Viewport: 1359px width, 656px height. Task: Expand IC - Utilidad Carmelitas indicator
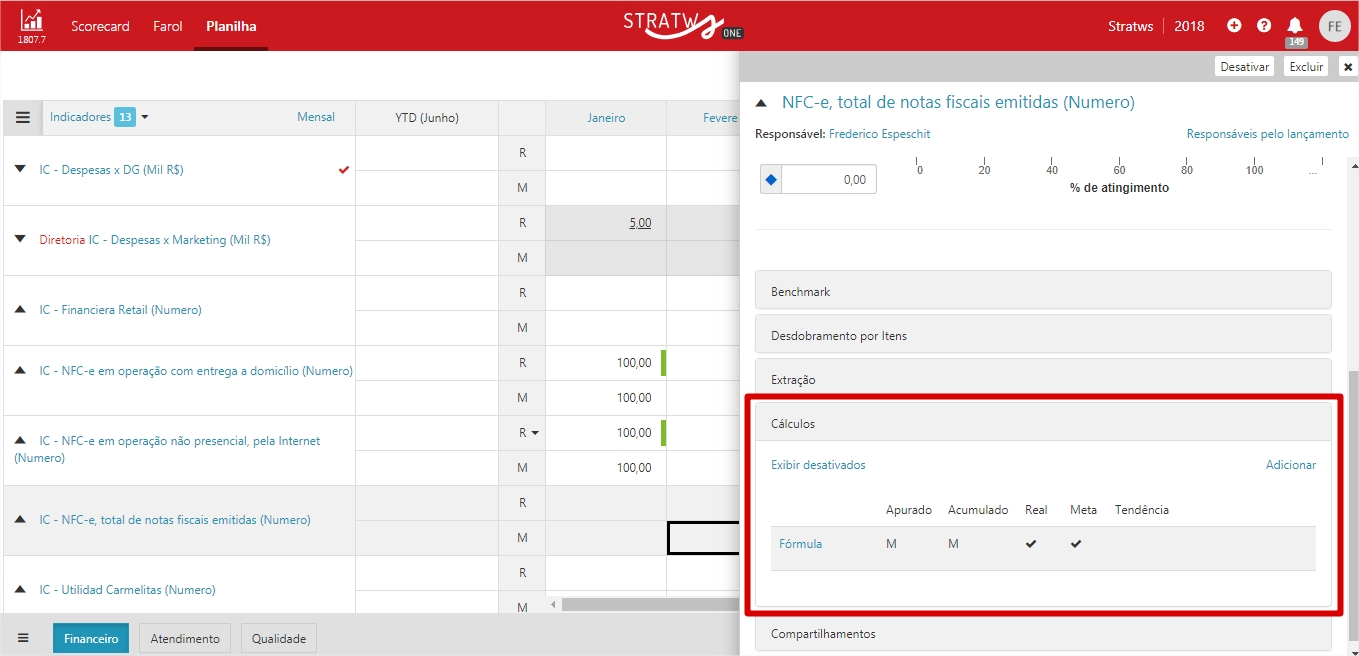(x=20, y=590)
